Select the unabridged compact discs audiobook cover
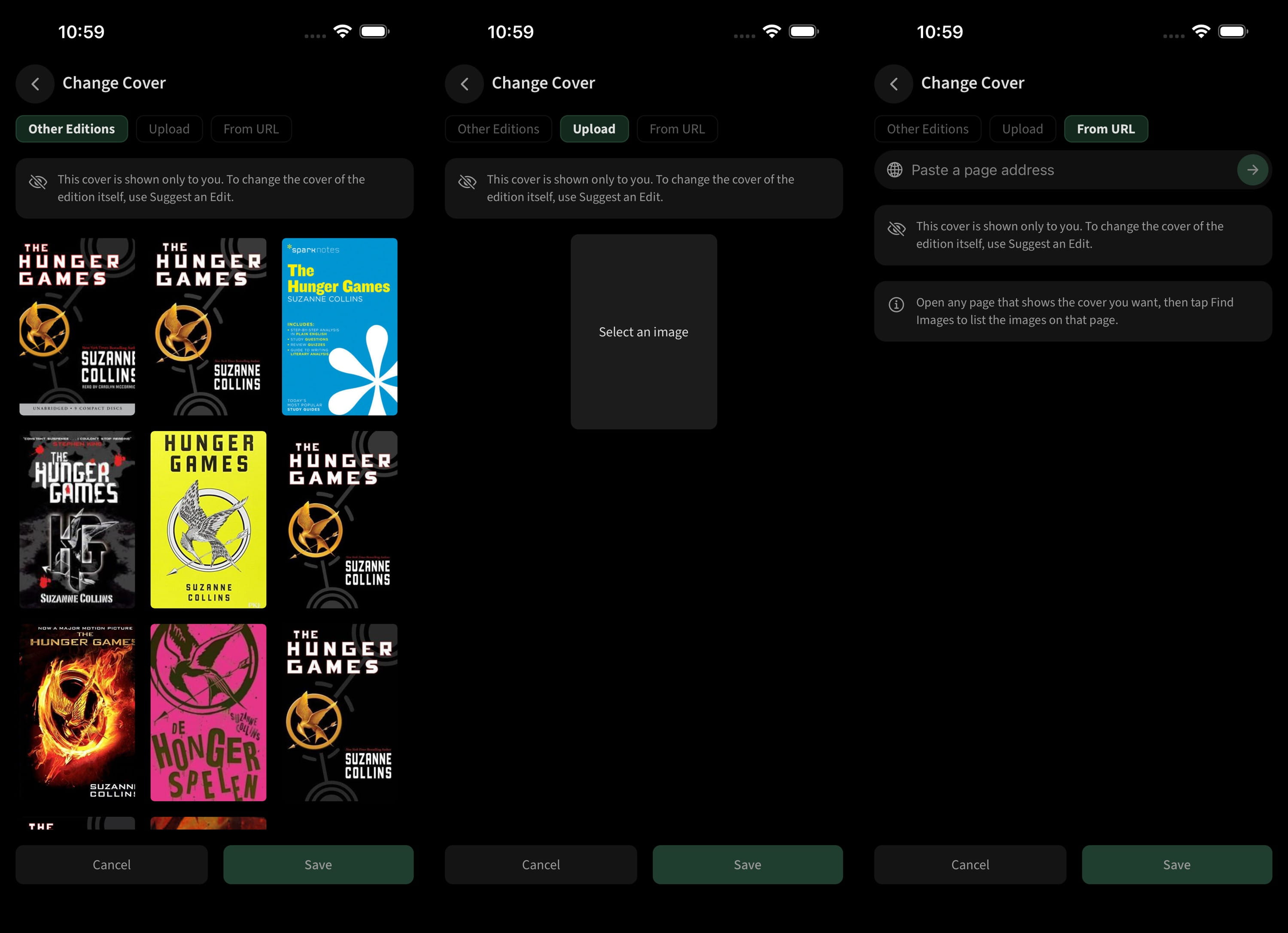The width and height of the screenshot is (1288, 933). click(77, 326)
